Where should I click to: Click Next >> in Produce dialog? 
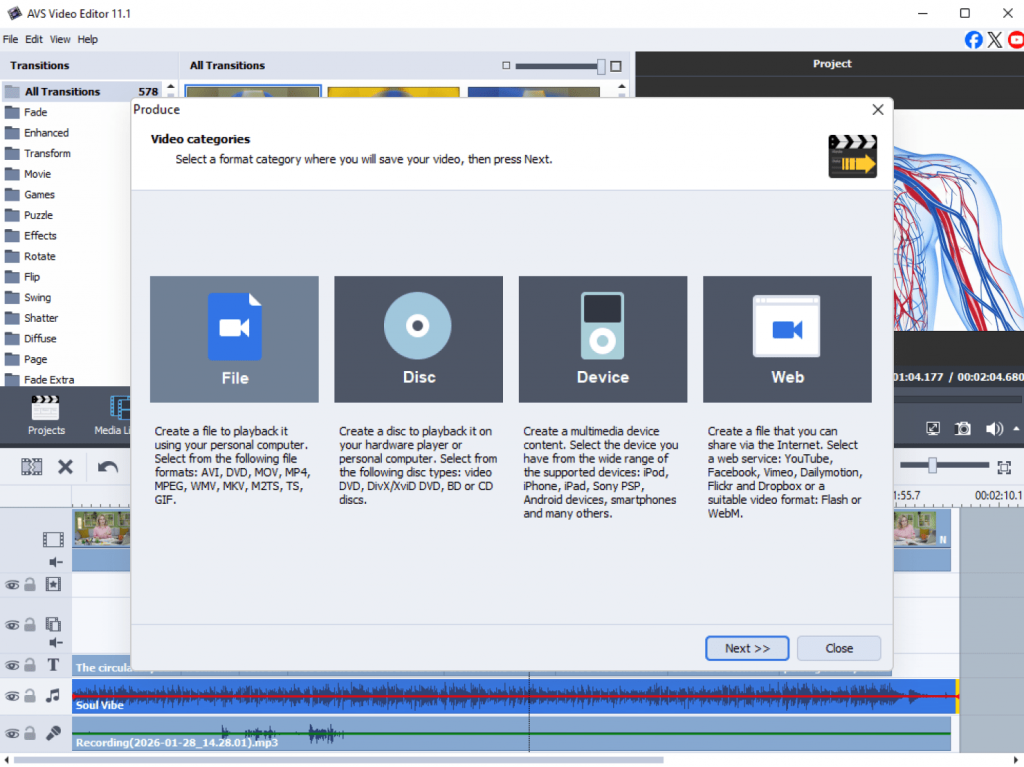[747, 648]
